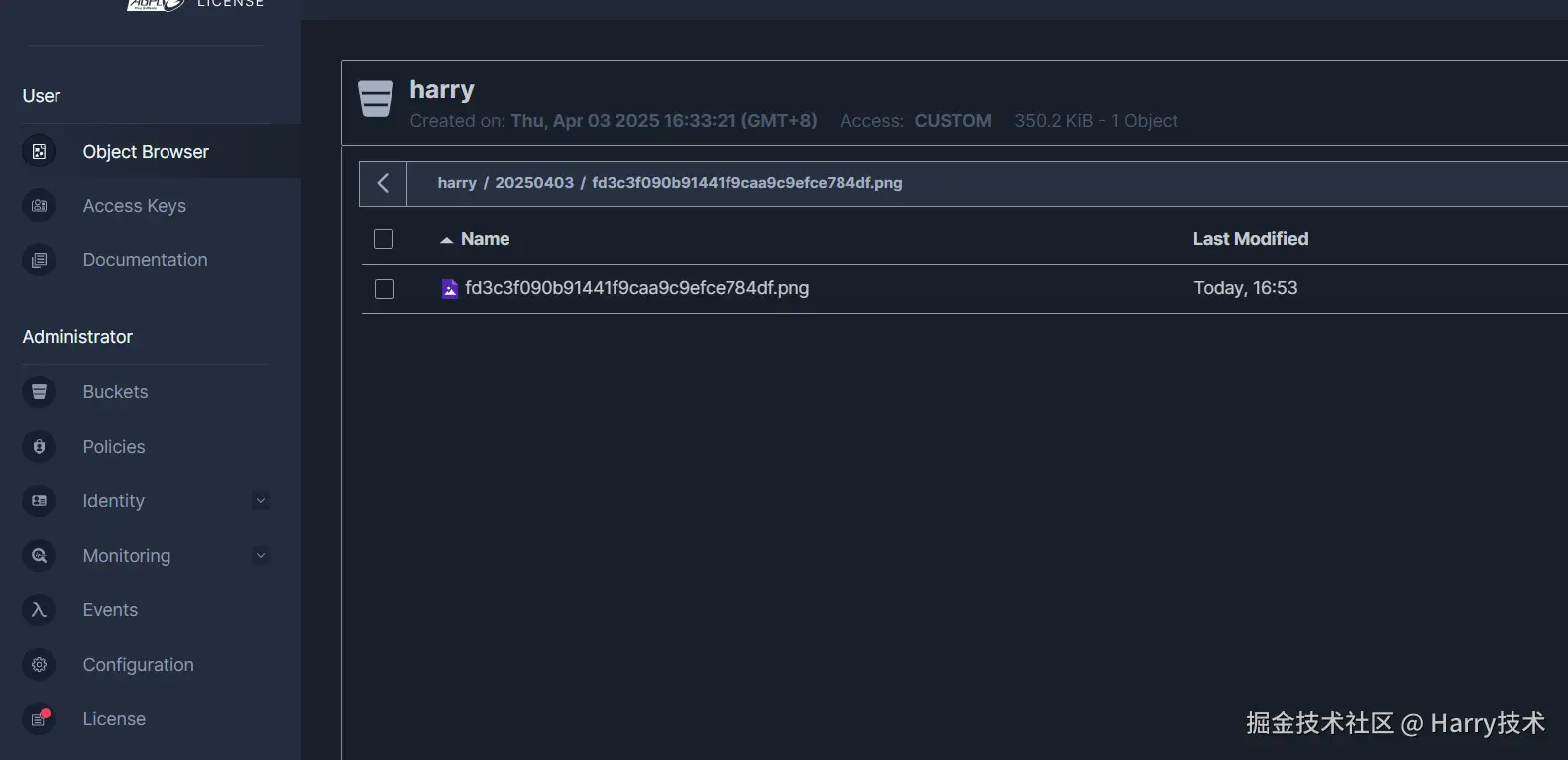Click the Documentation icon in sidebar
The width and height of the screenshot is (1568, 760).
39,260
